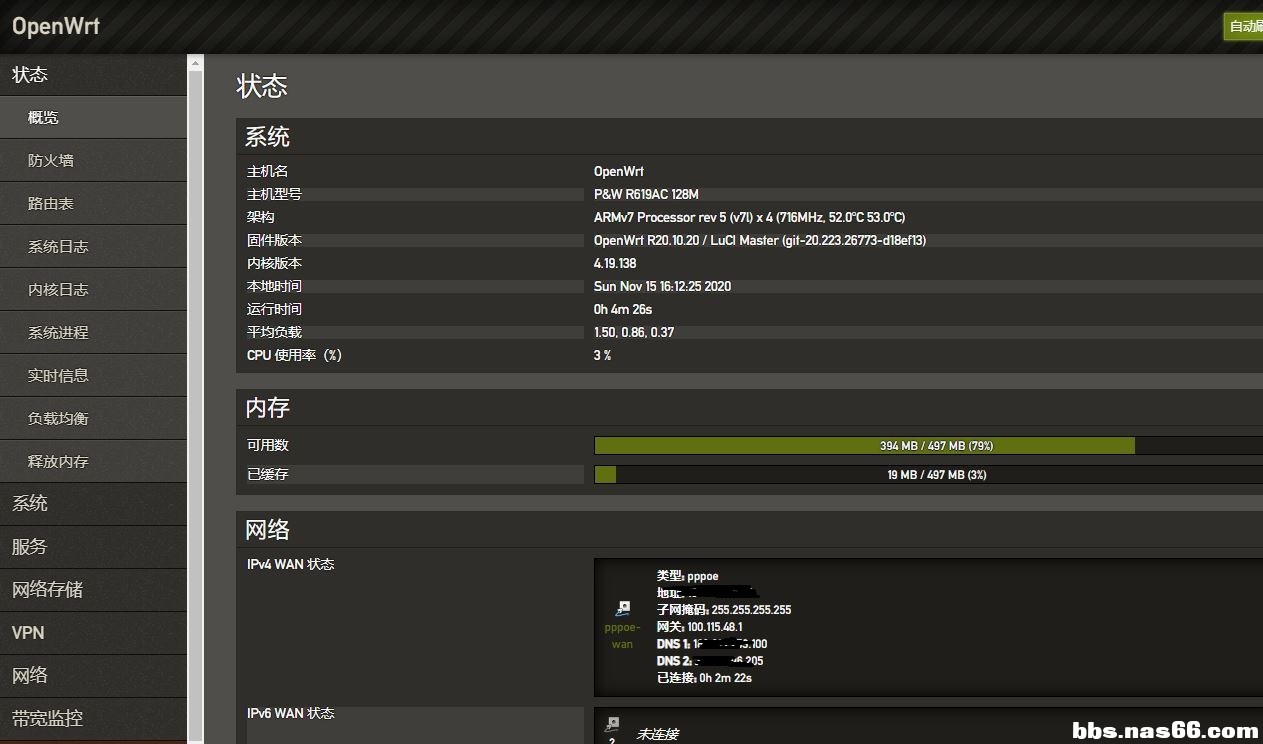Open the 系统进程 list
1263x744 pixels.
pos(58,333)
